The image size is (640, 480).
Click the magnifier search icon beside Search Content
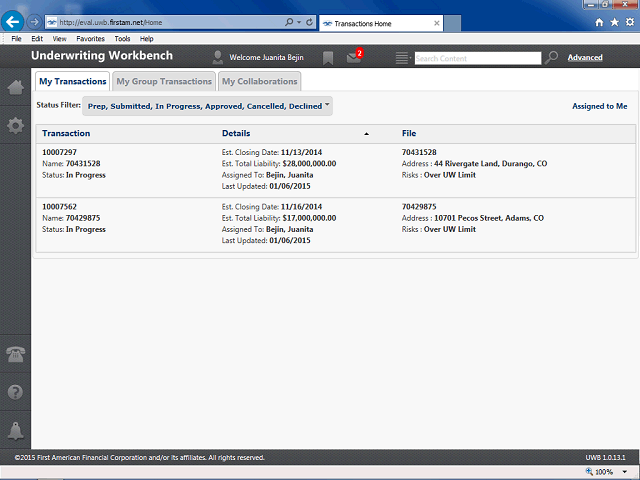coord(551,58)
